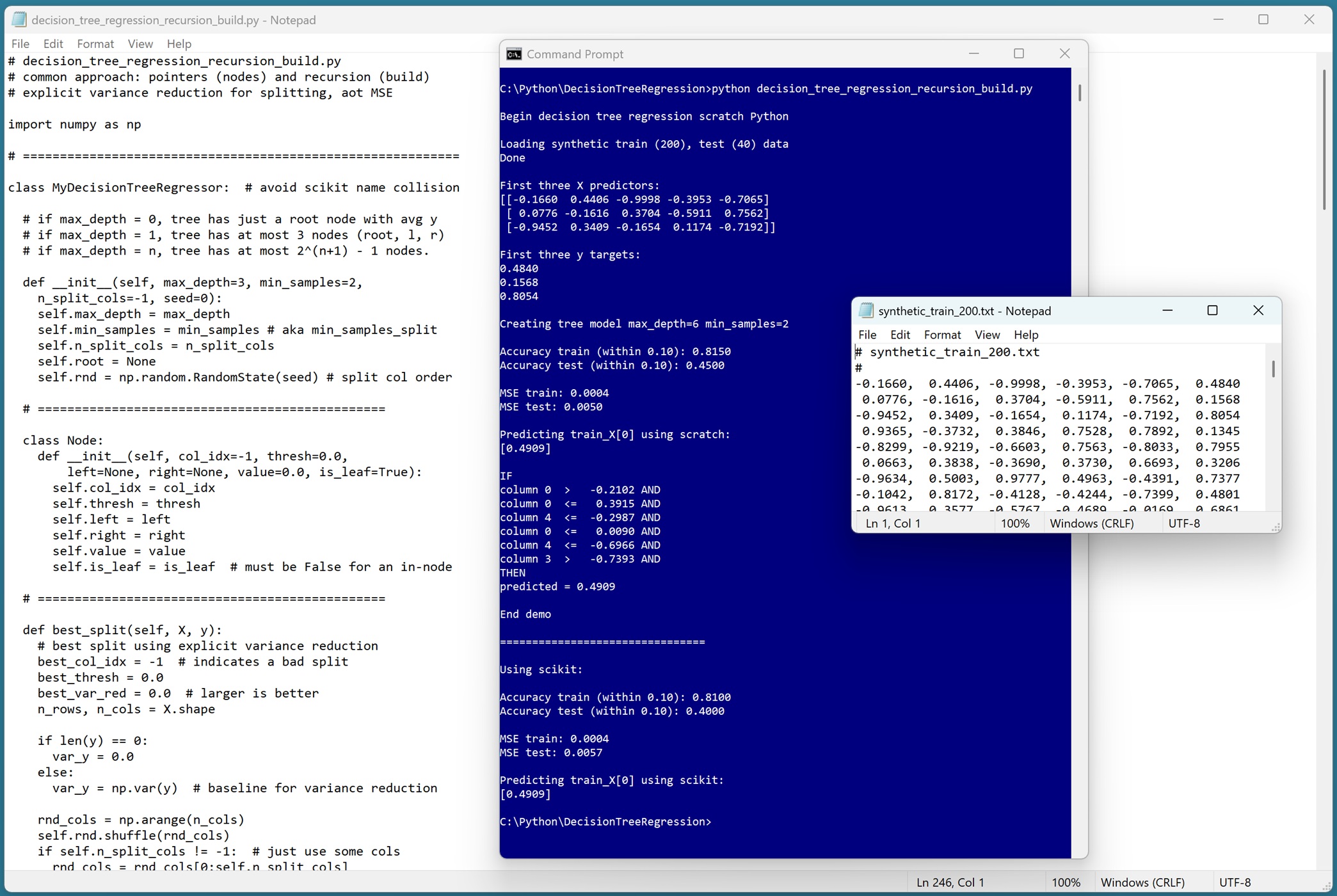This screenshot has height=896, width=1337.
Task: Click the Notepad icon in main title bar
Action: tap(19, 20)
